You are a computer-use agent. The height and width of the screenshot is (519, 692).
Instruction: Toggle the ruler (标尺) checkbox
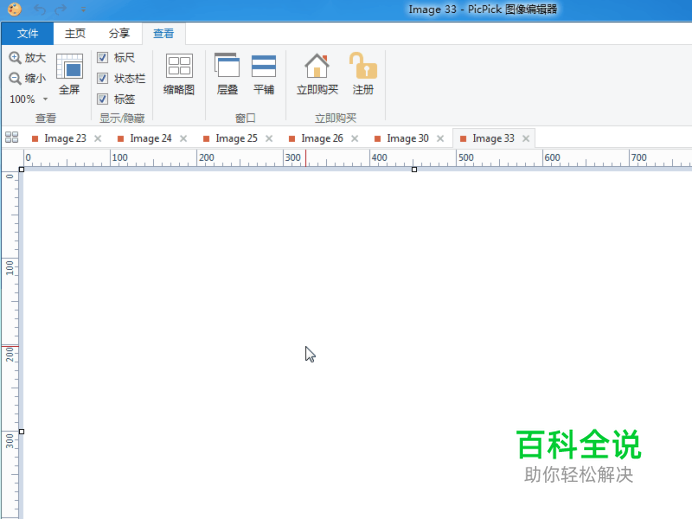tap(102, 57)
